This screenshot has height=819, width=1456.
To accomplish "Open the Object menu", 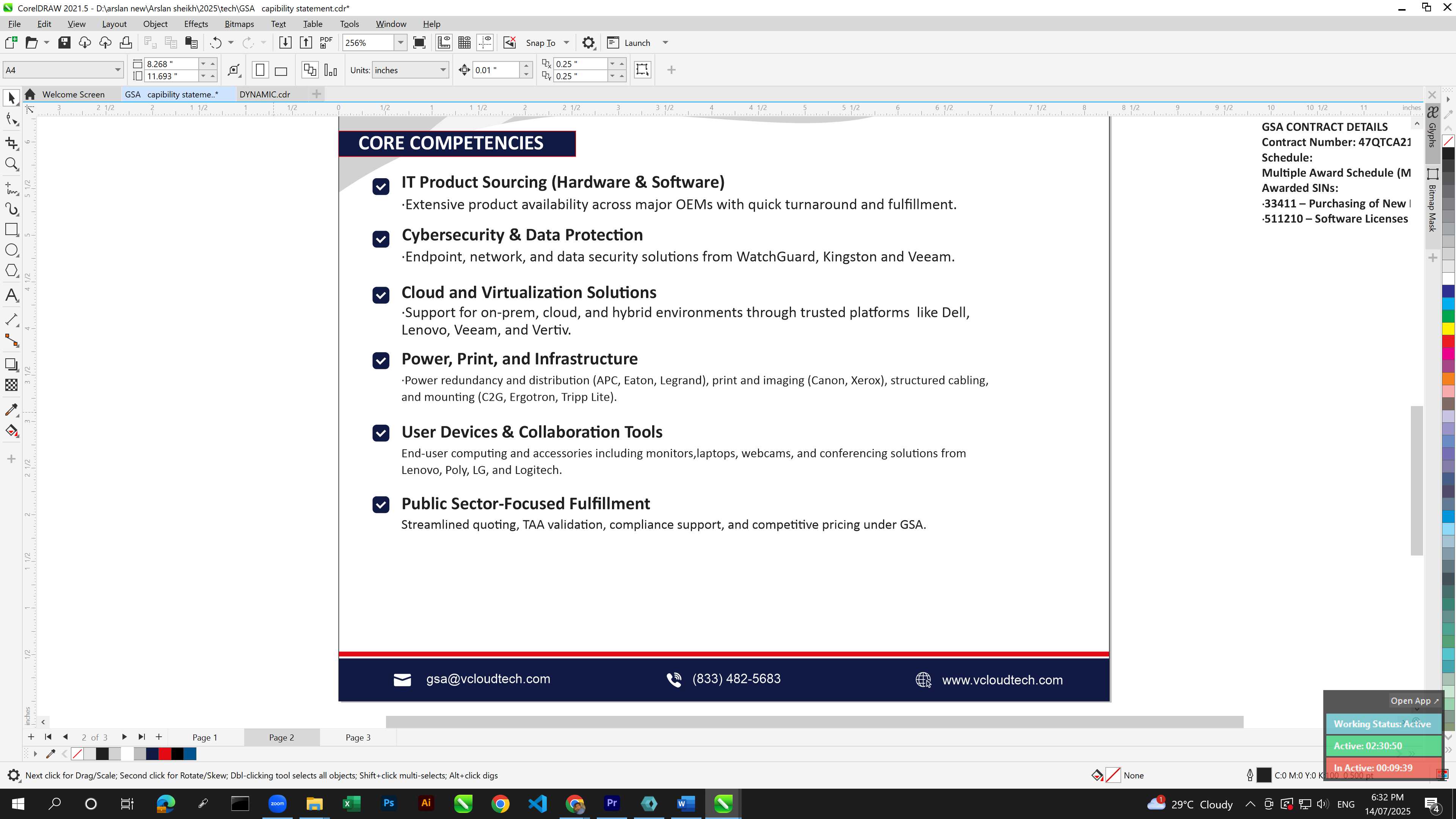I will 155,24.
